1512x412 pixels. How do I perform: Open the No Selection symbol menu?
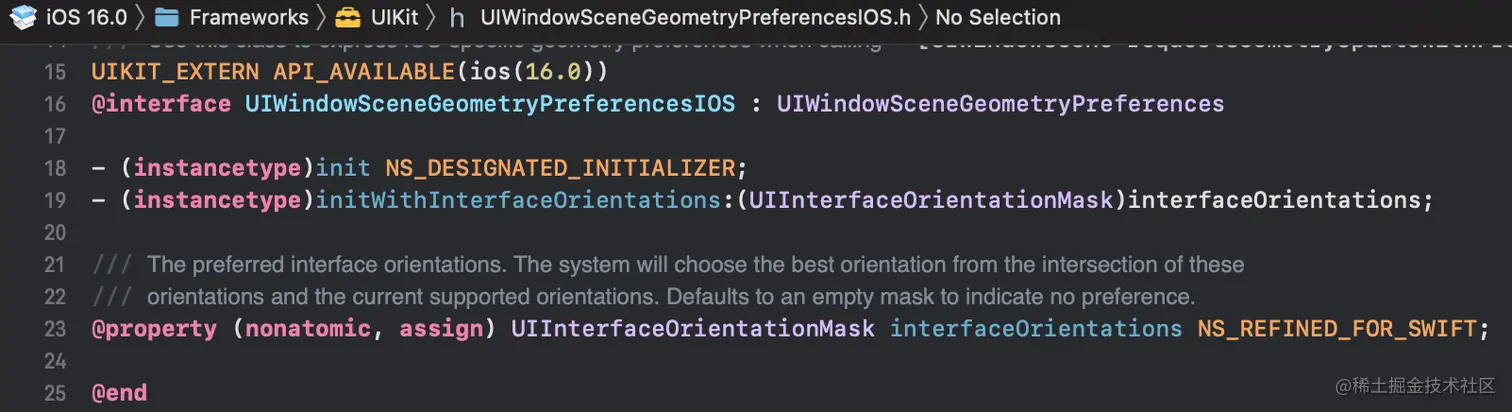pyautogui.click(x=997, y=17)
